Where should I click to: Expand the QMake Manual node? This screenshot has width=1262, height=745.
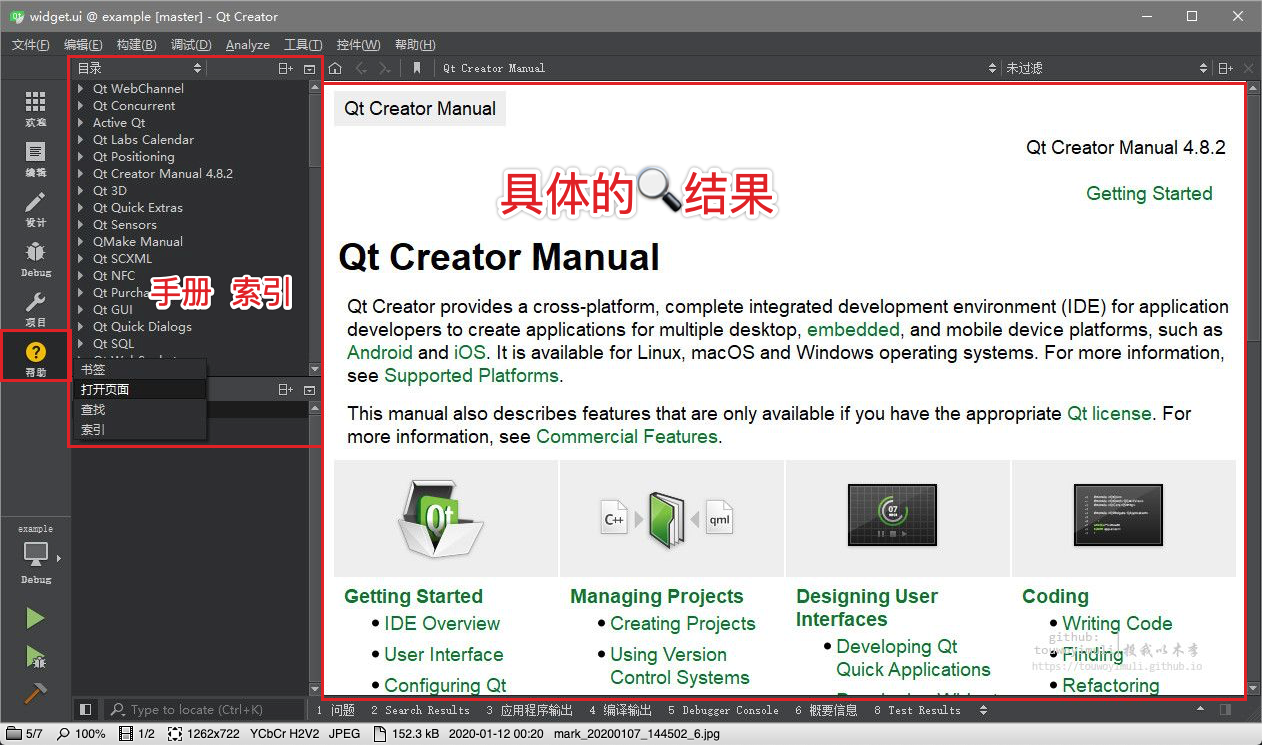pos(80,242)
